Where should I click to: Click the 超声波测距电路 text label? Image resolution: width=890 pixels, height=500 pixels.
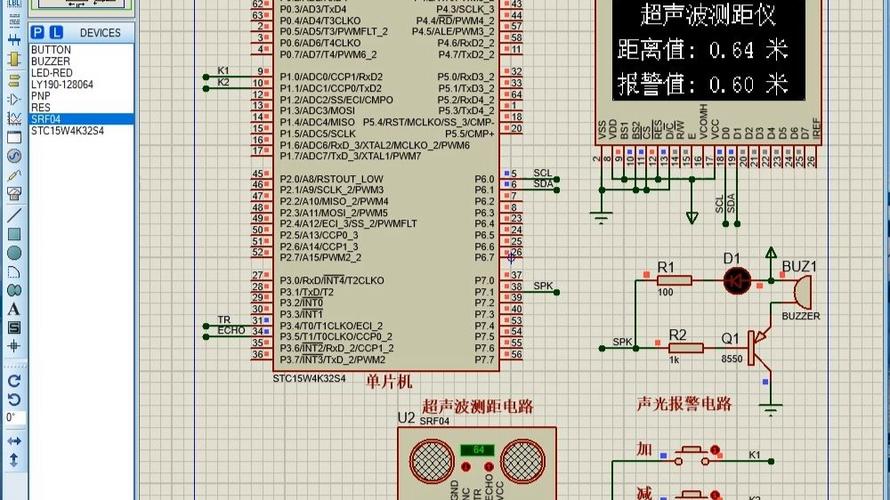(477, 406)
